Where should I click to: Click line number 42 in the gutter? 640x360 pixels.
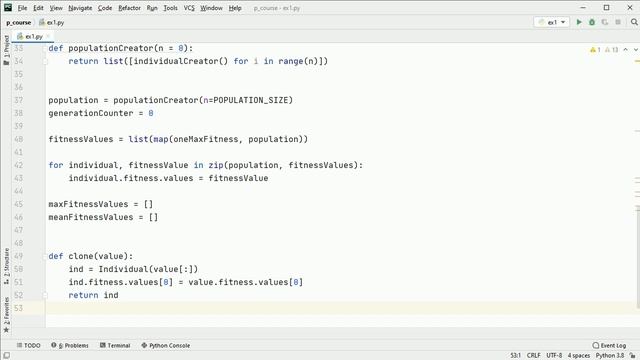pyautogui.click(x=18, y=165)
